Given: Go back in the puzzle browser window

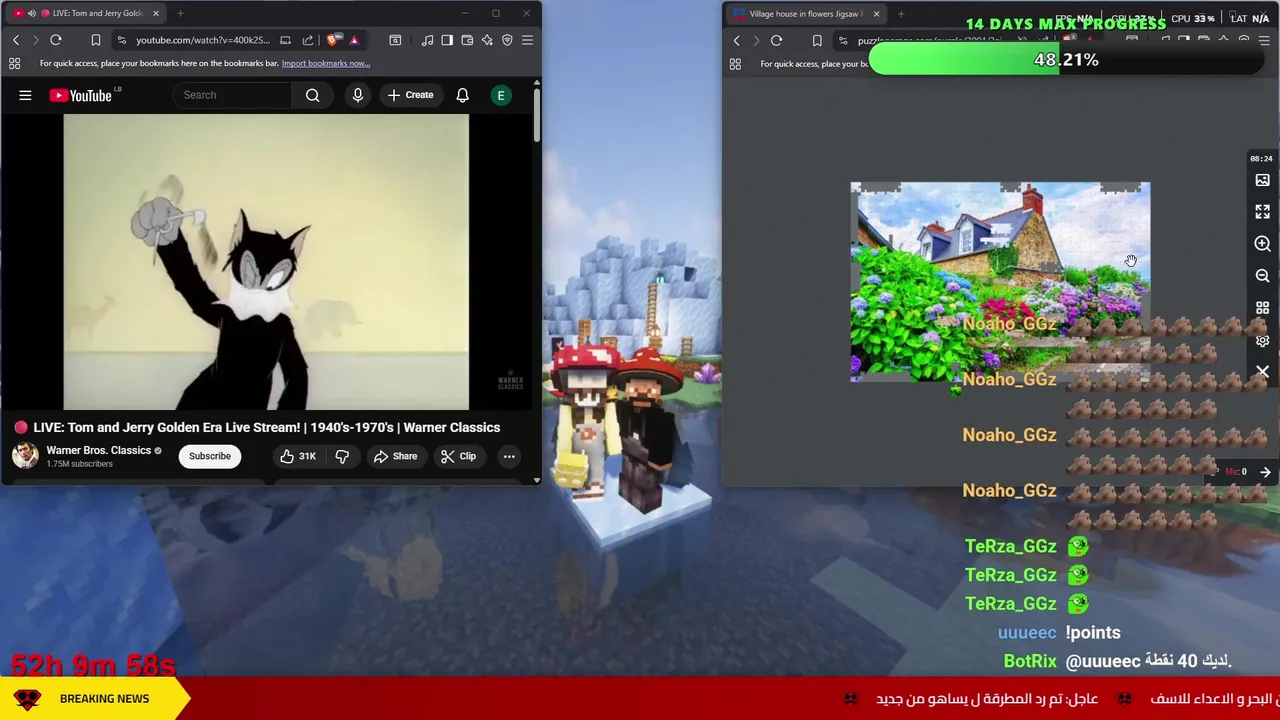Looking at the screenshot, I should 737,41.
